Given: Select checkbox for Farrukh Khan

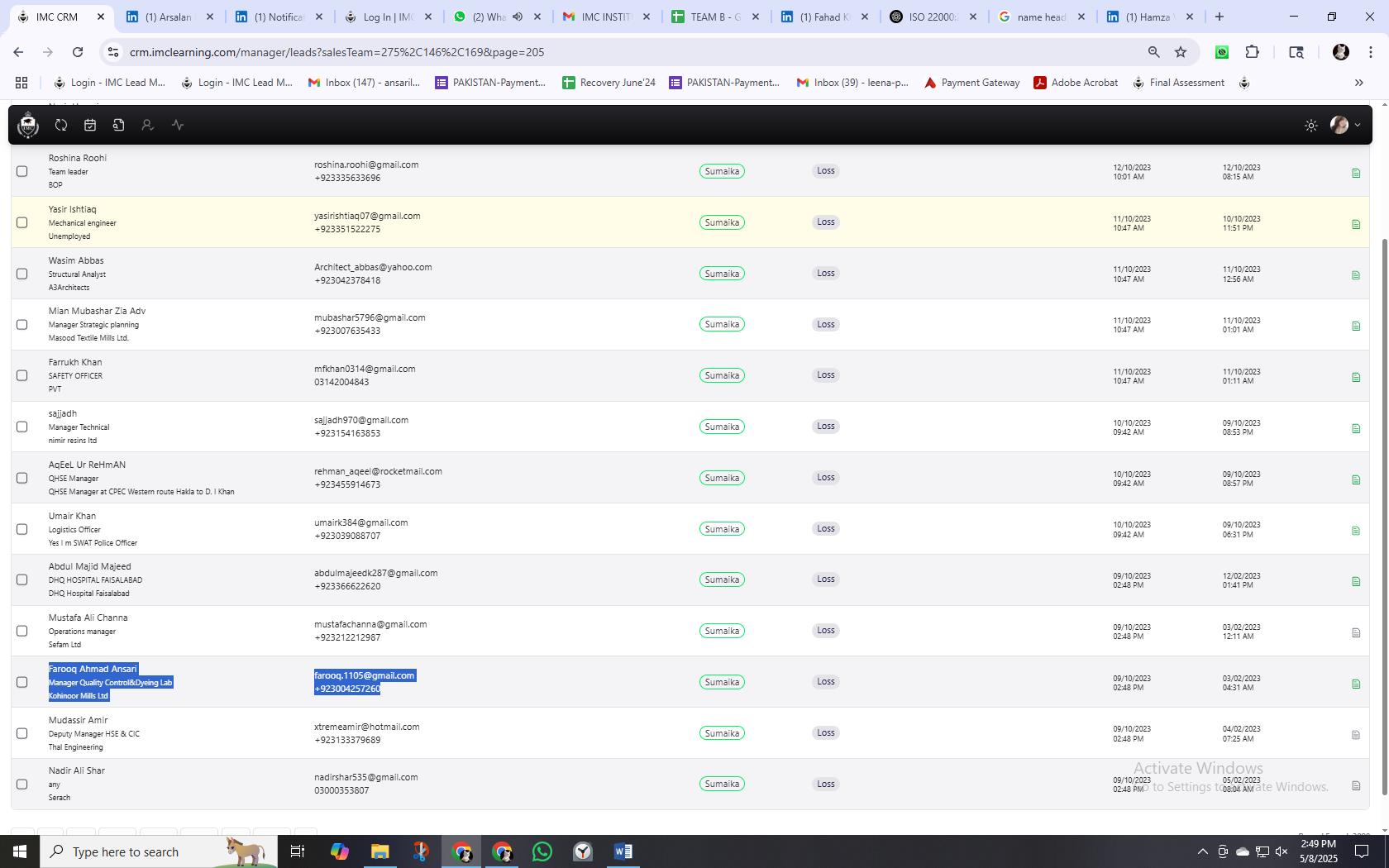Looking at the screenshot, I should click(x=22, y=375).
